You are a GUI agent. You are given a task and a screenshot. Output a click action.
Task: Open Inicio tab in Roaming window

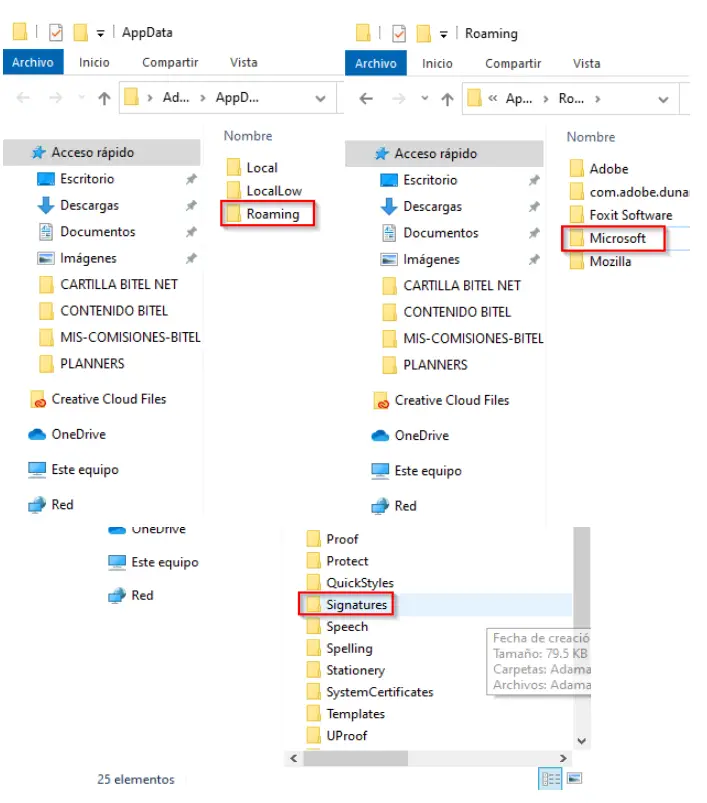tap(437, 64)
